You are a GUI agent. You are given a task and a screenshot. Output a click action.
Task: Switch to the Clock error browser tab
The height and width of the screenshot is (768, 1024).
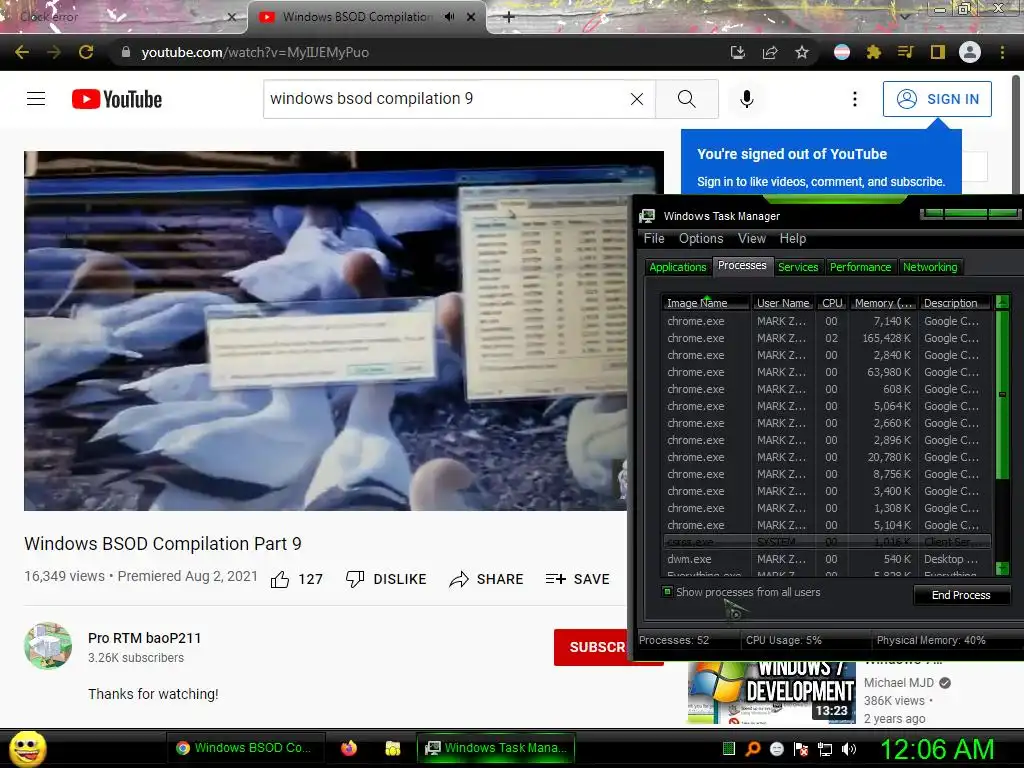pos(124,17)
